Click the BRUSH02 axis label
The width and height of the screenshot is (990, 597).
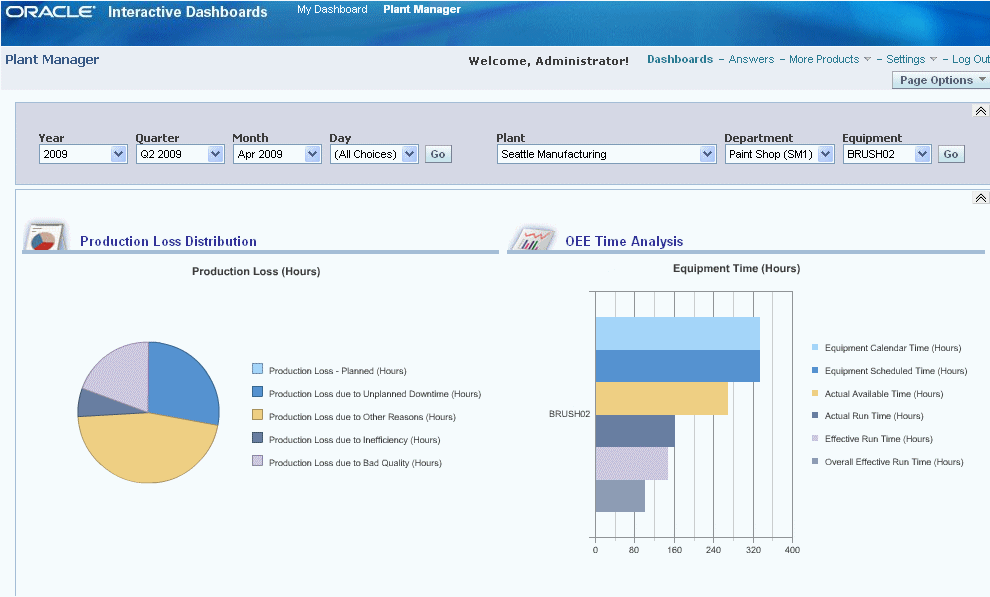point(570,414)
